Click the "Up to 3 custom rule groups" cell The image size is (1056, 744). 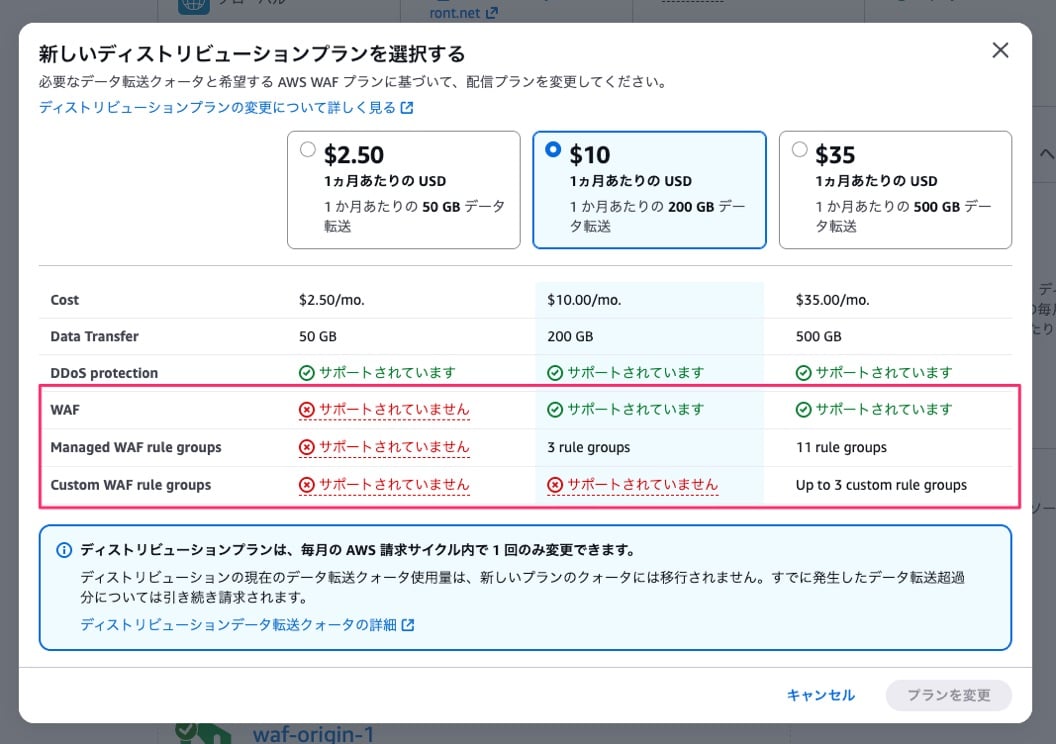pos(881,485)
